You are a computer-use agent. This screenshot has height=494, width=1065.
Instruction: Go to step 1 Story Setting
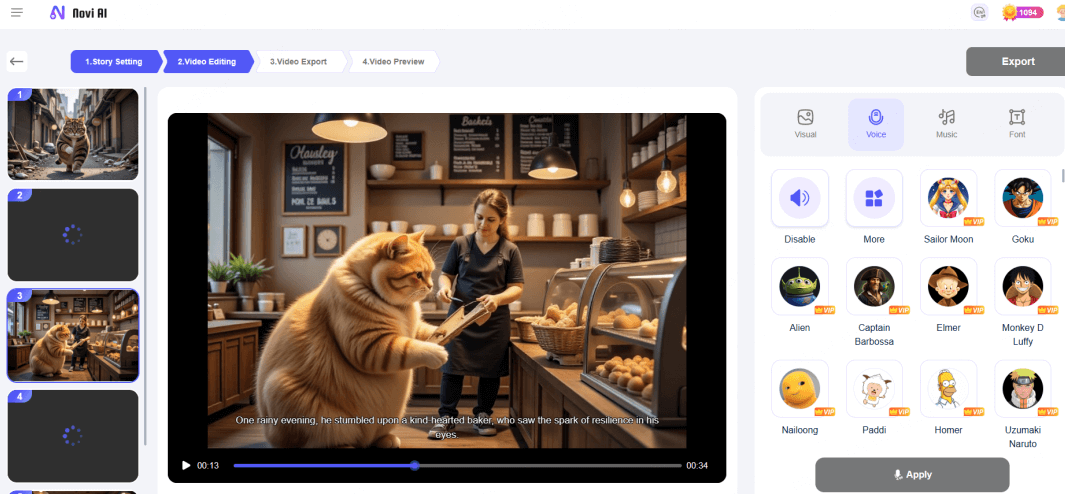tap(114, 61)
